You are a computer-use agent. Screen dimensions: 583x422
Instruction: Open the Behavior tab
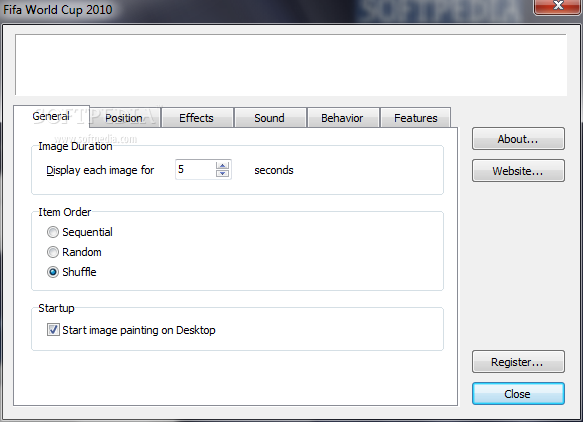coord(342,118)
